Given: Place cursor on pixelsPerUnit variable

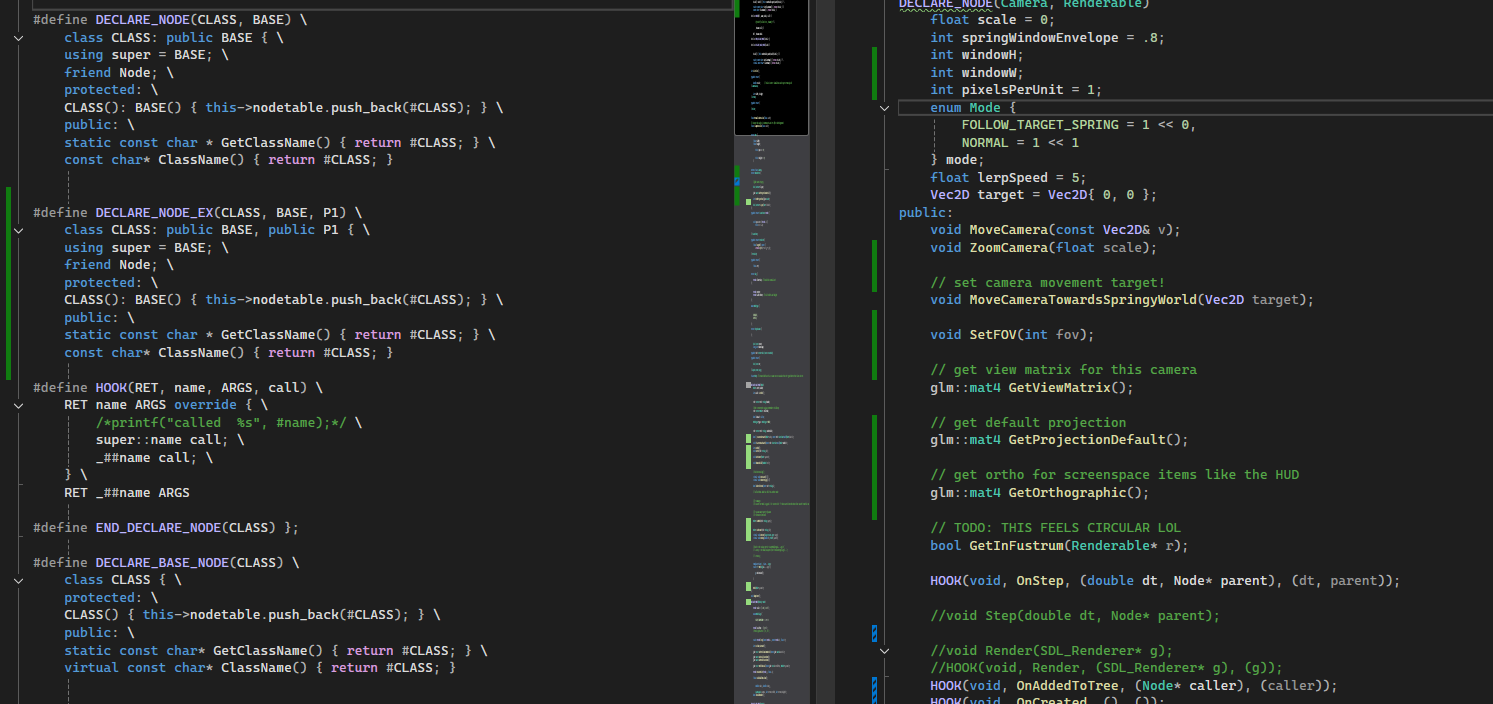Looking at the screenshot, I should (1012, 90).
